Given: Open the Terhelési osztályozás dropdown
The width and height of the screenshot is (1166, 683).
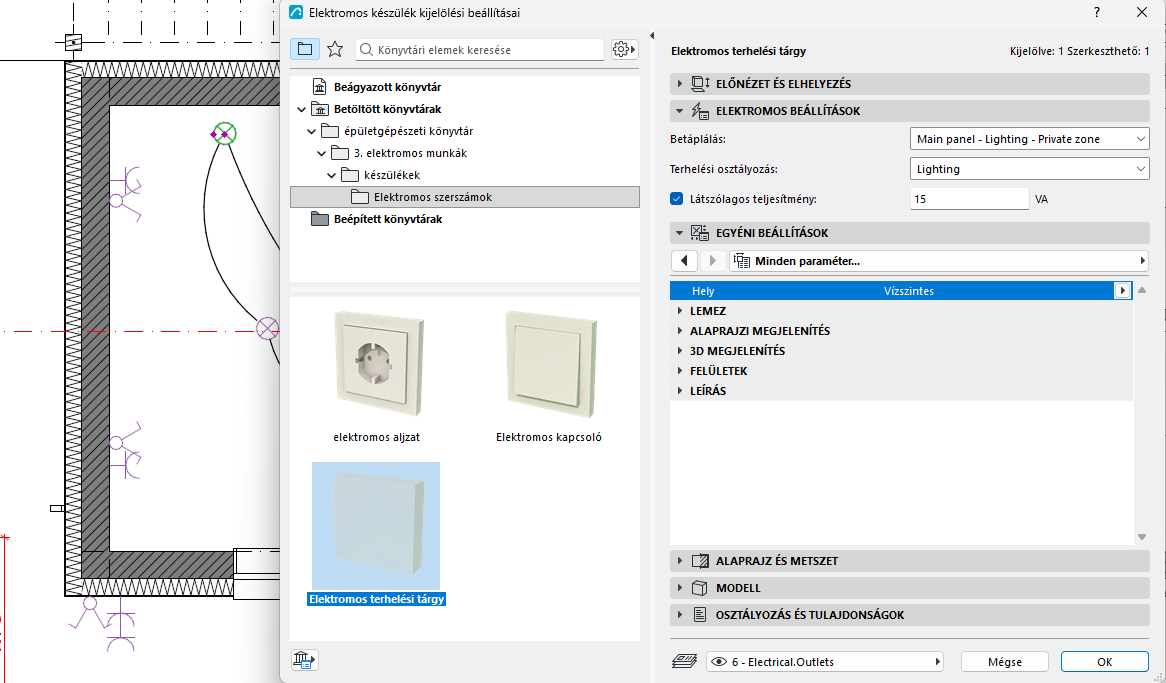Looking at the screenshot, I should point(1029,169).
